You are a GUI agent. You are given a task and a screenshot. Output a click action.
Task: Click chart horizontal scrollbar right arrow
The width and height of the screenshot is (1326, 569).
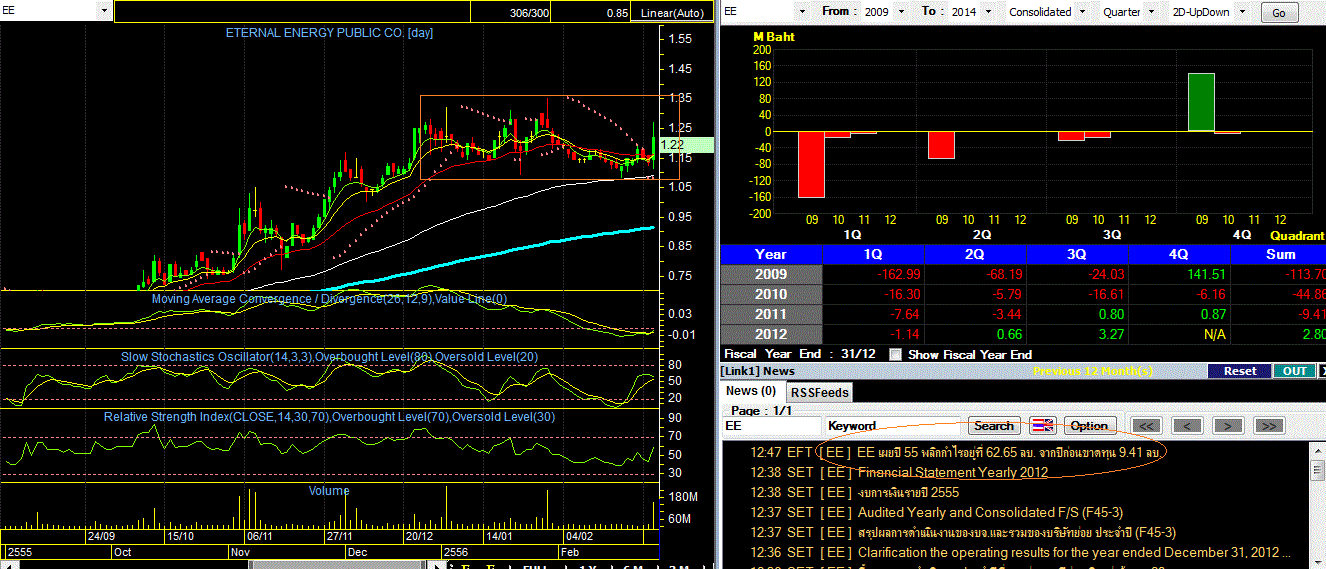[x=438, y=566]
